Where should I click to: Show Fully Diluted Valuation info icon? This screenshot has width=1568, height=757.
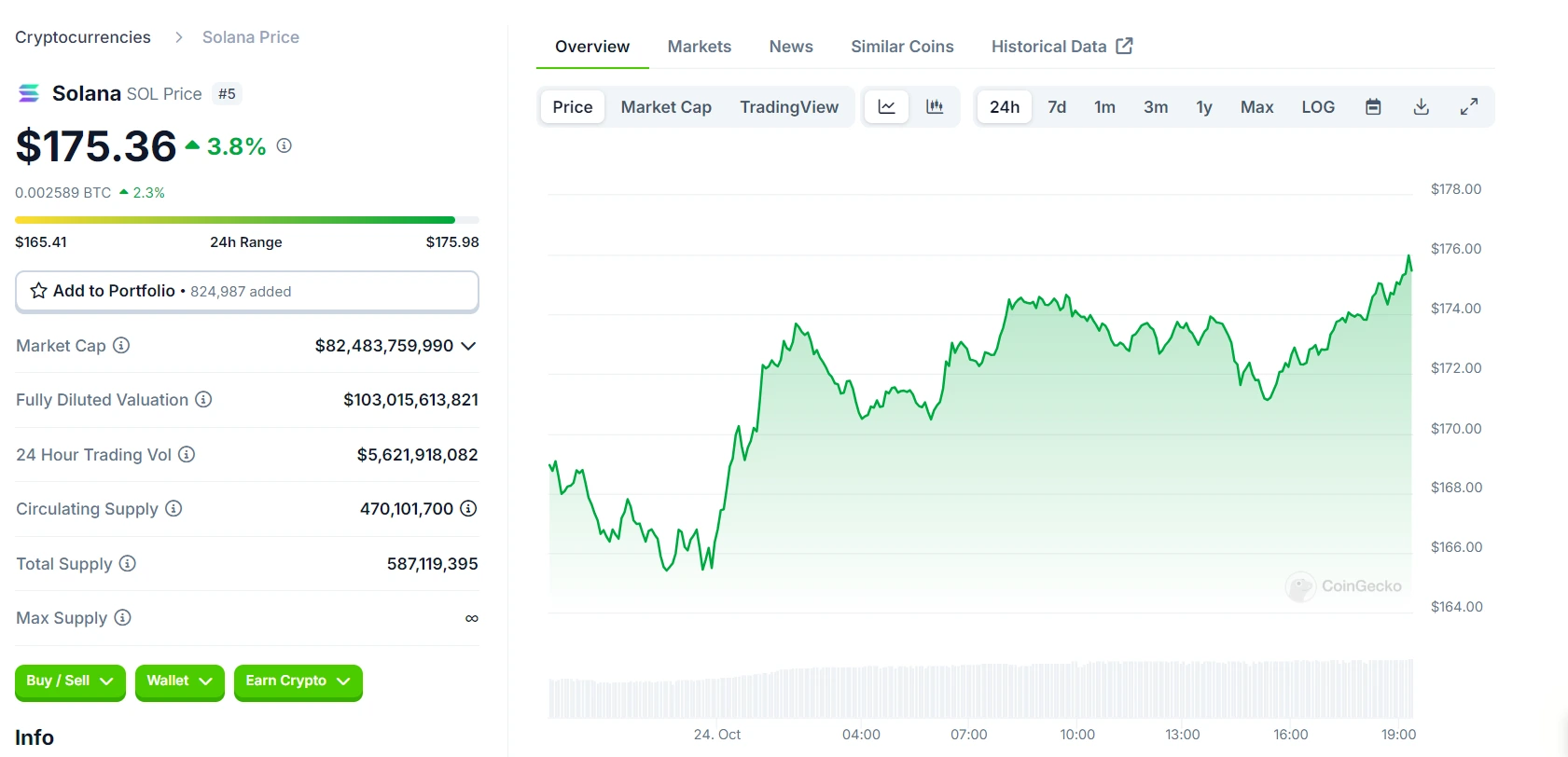coord(203,399)
